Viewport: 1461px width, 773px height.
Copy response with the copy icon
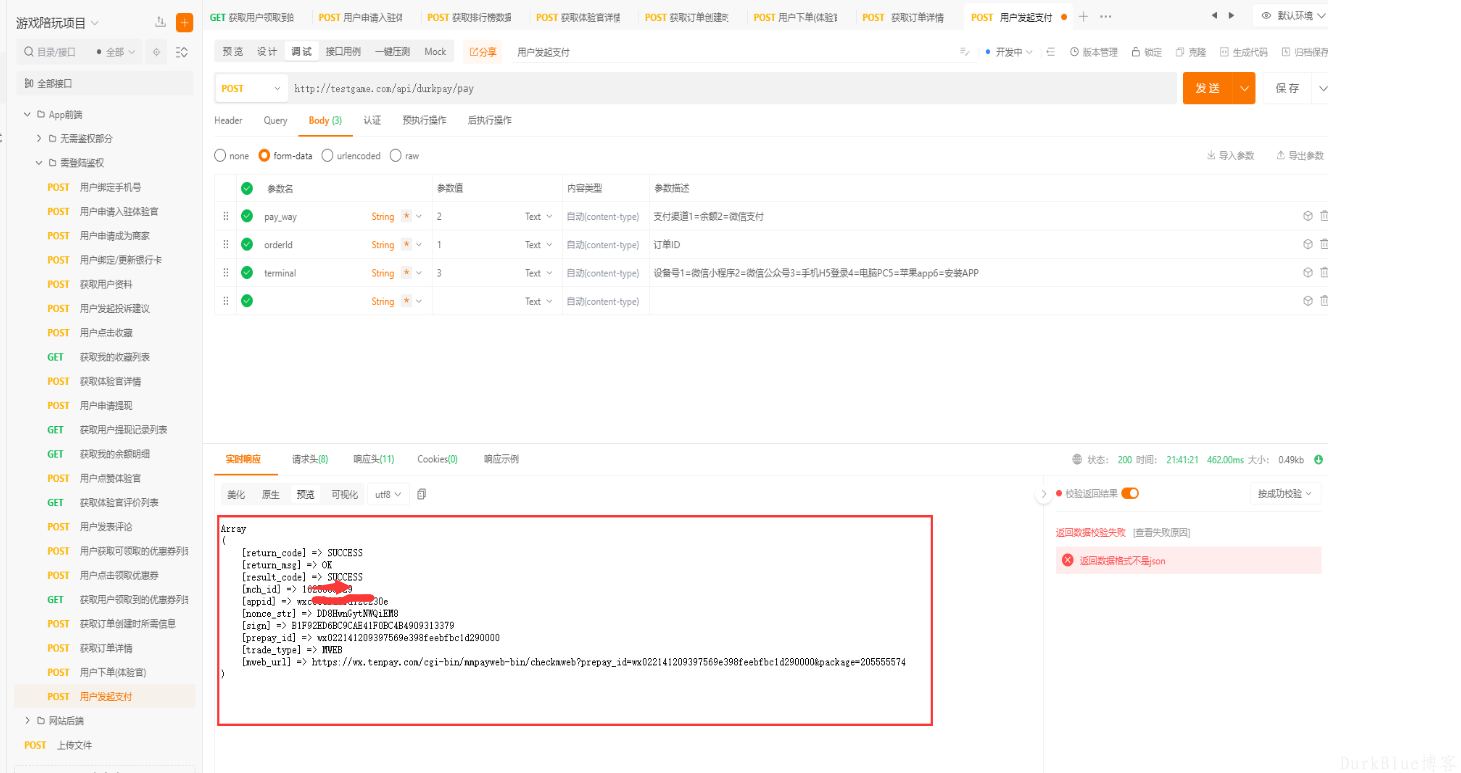pos(421,494)
